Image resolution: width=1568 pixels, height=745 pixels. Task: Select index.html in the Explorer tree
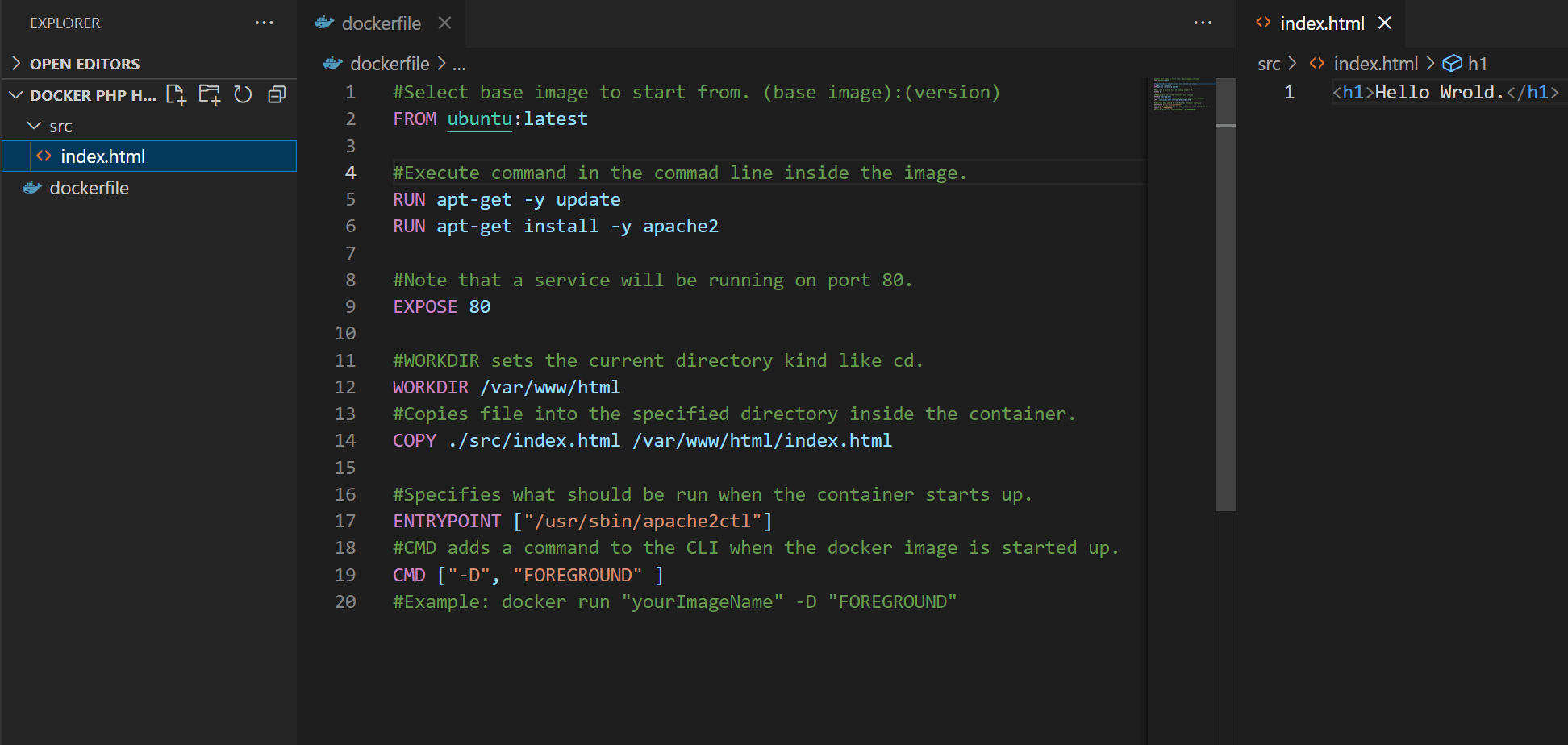[x=149, y=156]
